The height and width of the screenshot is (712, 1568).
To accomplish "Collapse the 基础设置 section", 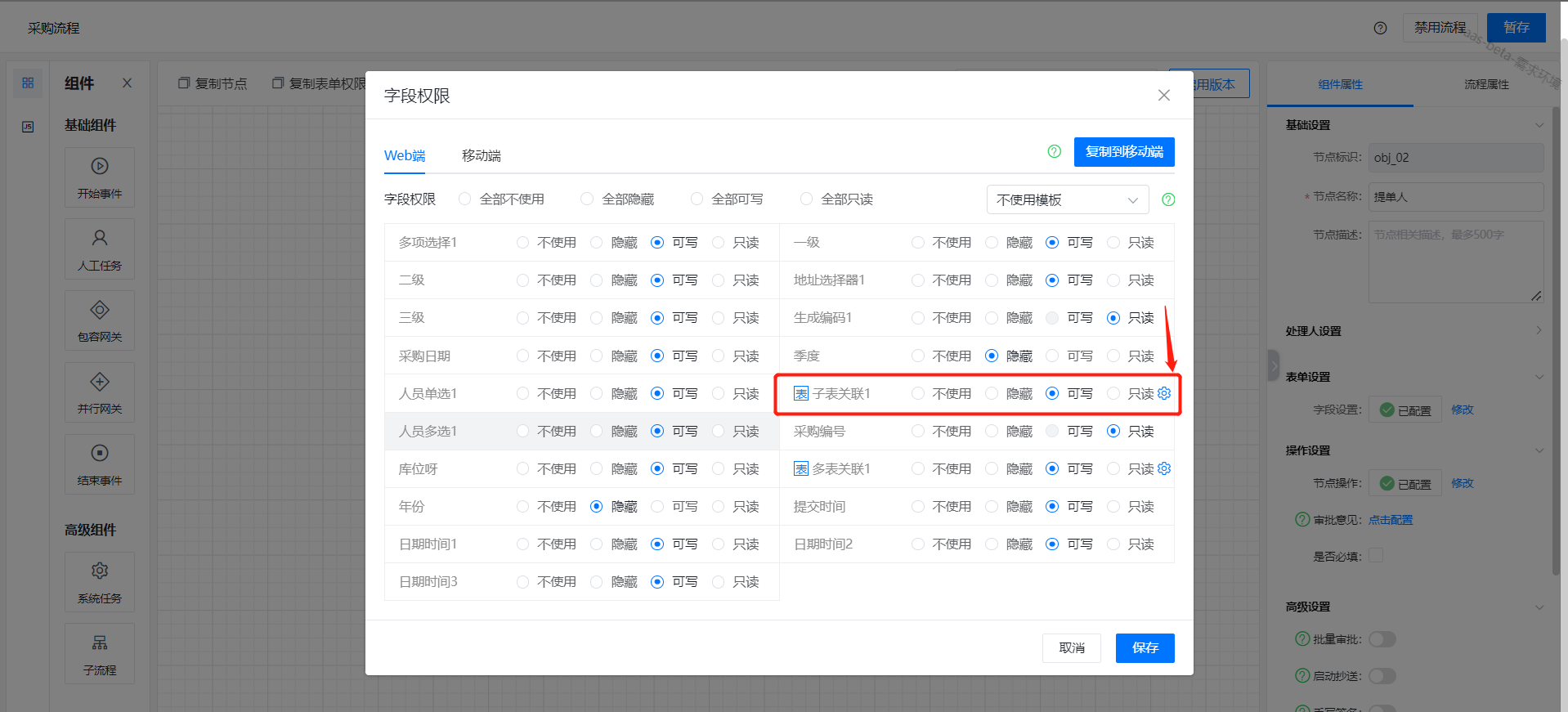I will tap(1539, 125).
